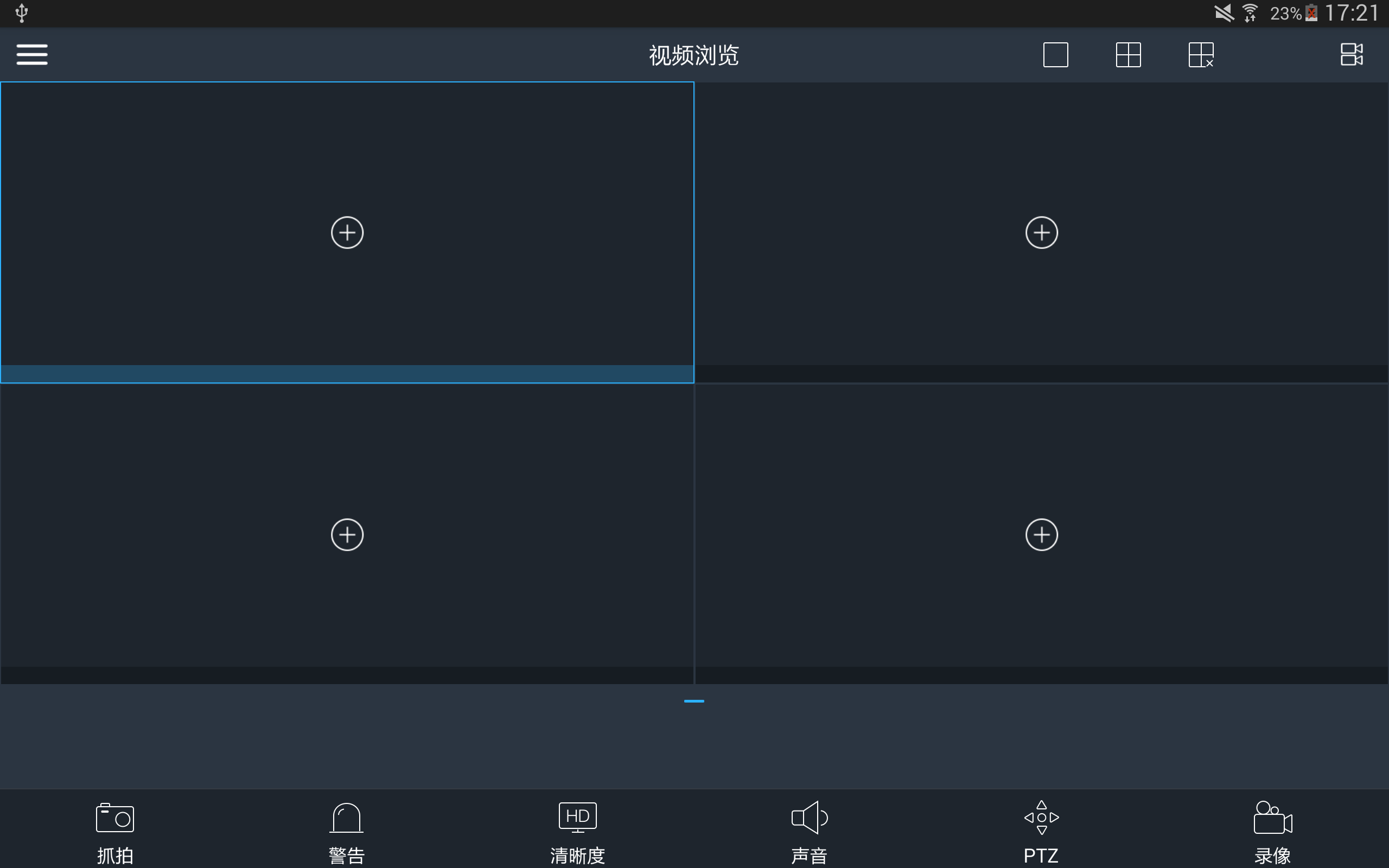Close all video windows

tap(1201, 55)
